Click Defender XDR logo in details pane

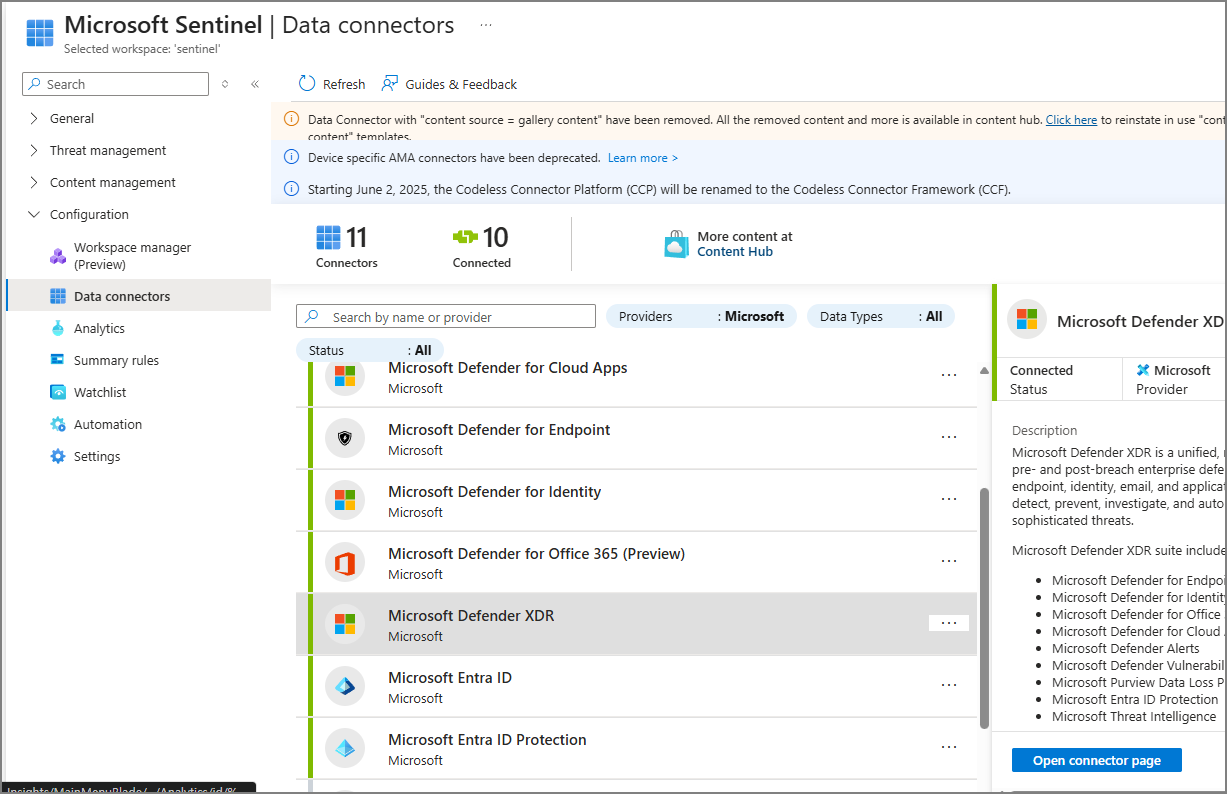(x=1026, y=319)
